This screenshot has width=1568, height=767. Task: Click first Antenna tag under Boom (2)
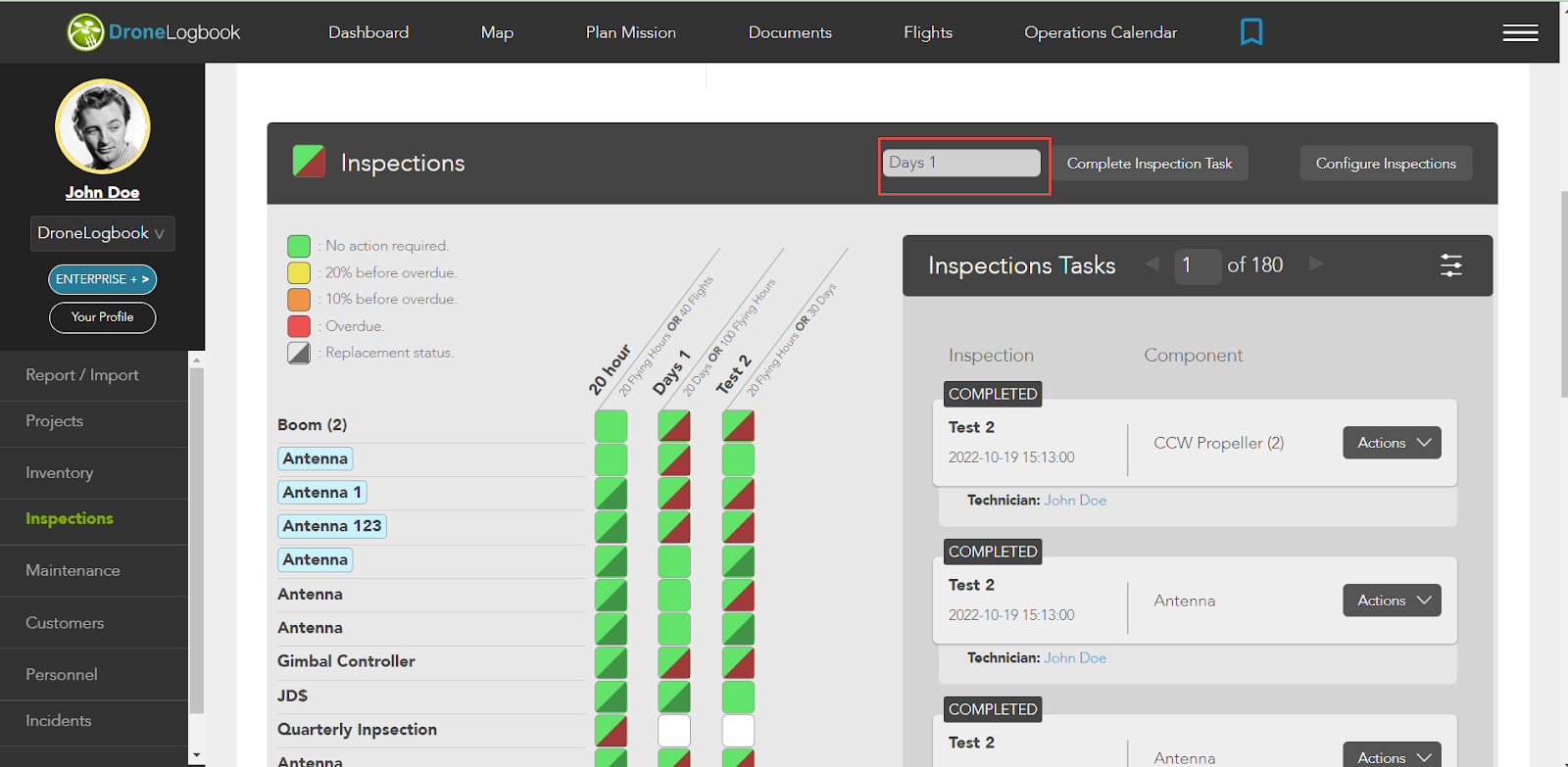point(316,458)
